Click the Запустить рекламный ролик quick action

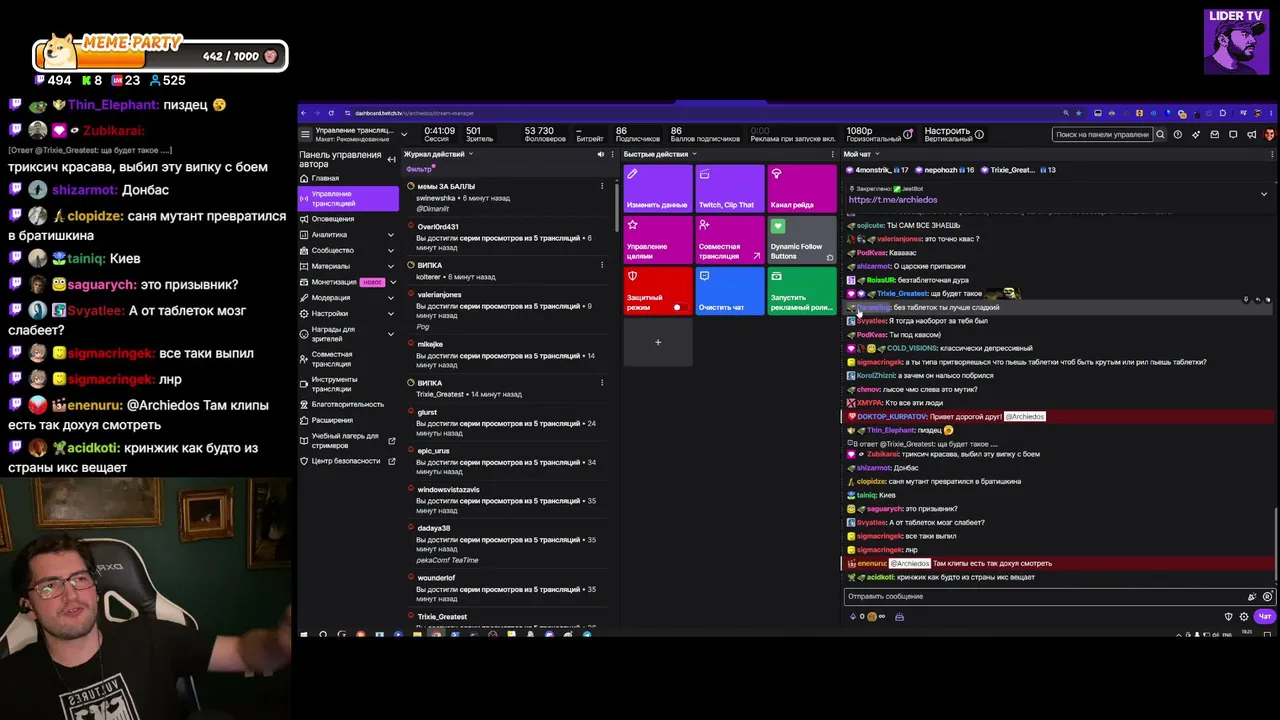click(x=802, y=292)
